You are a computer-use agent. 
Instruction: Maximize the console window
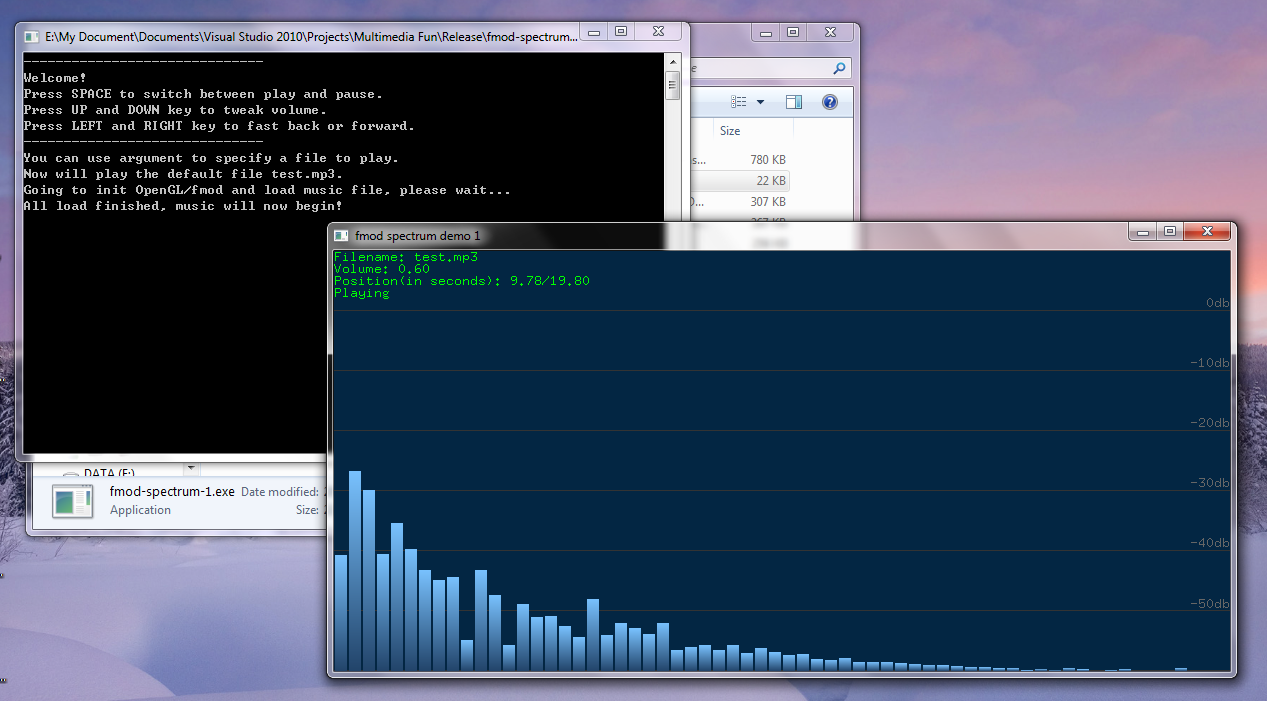click(x=621, y=32)
